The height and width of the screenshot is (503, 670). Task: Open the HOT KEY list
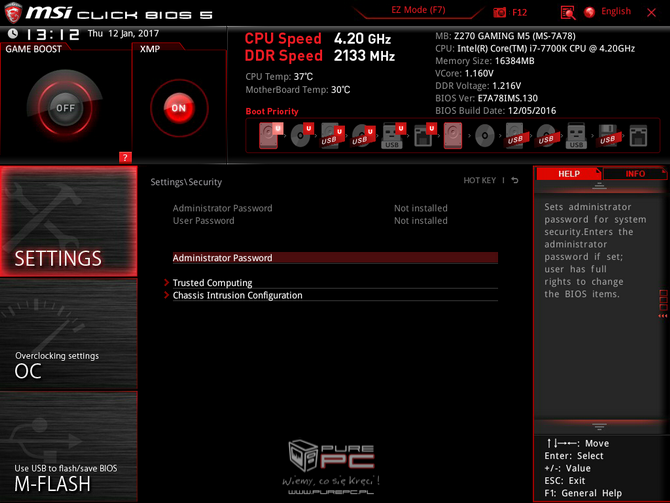pos(479,180)
